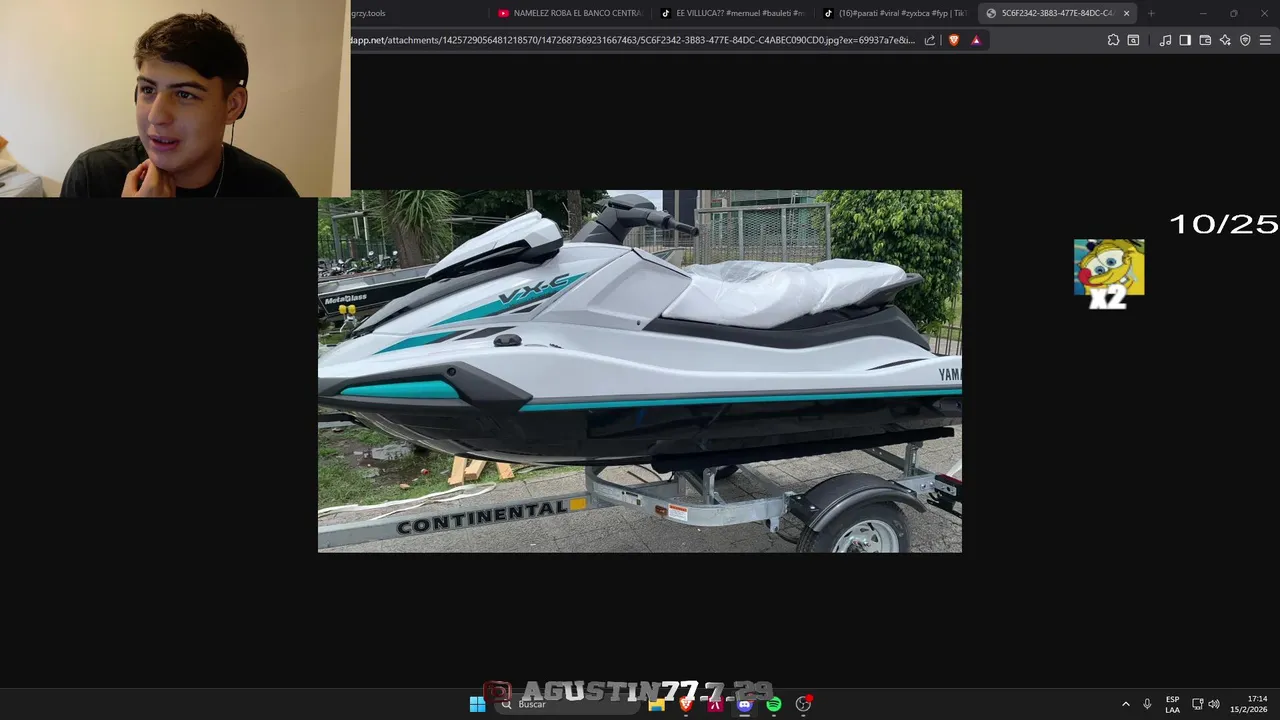Open Leo AI sparkle icon
Viewport: 1280px width, 720px height.
point(1225,40)
